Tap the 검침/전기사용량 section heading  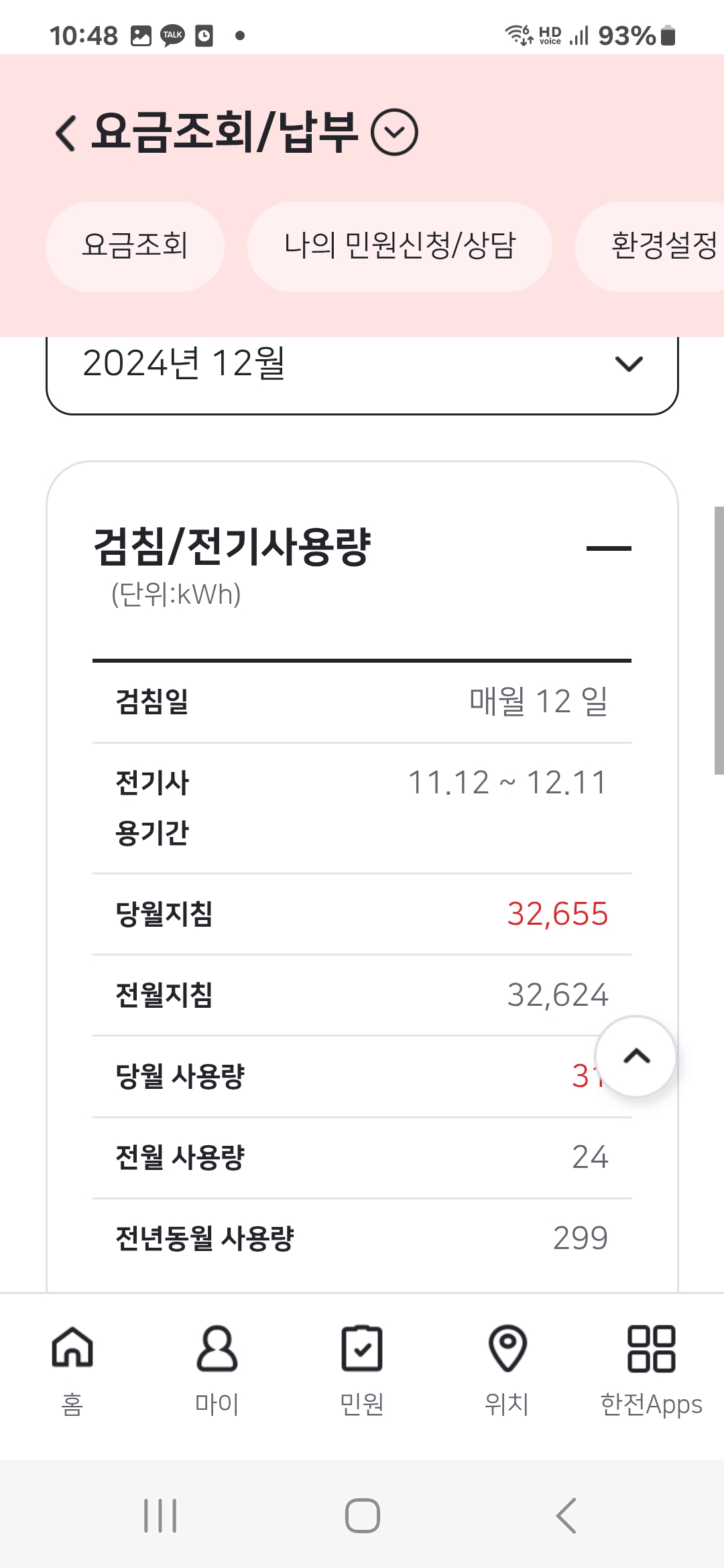232,547
